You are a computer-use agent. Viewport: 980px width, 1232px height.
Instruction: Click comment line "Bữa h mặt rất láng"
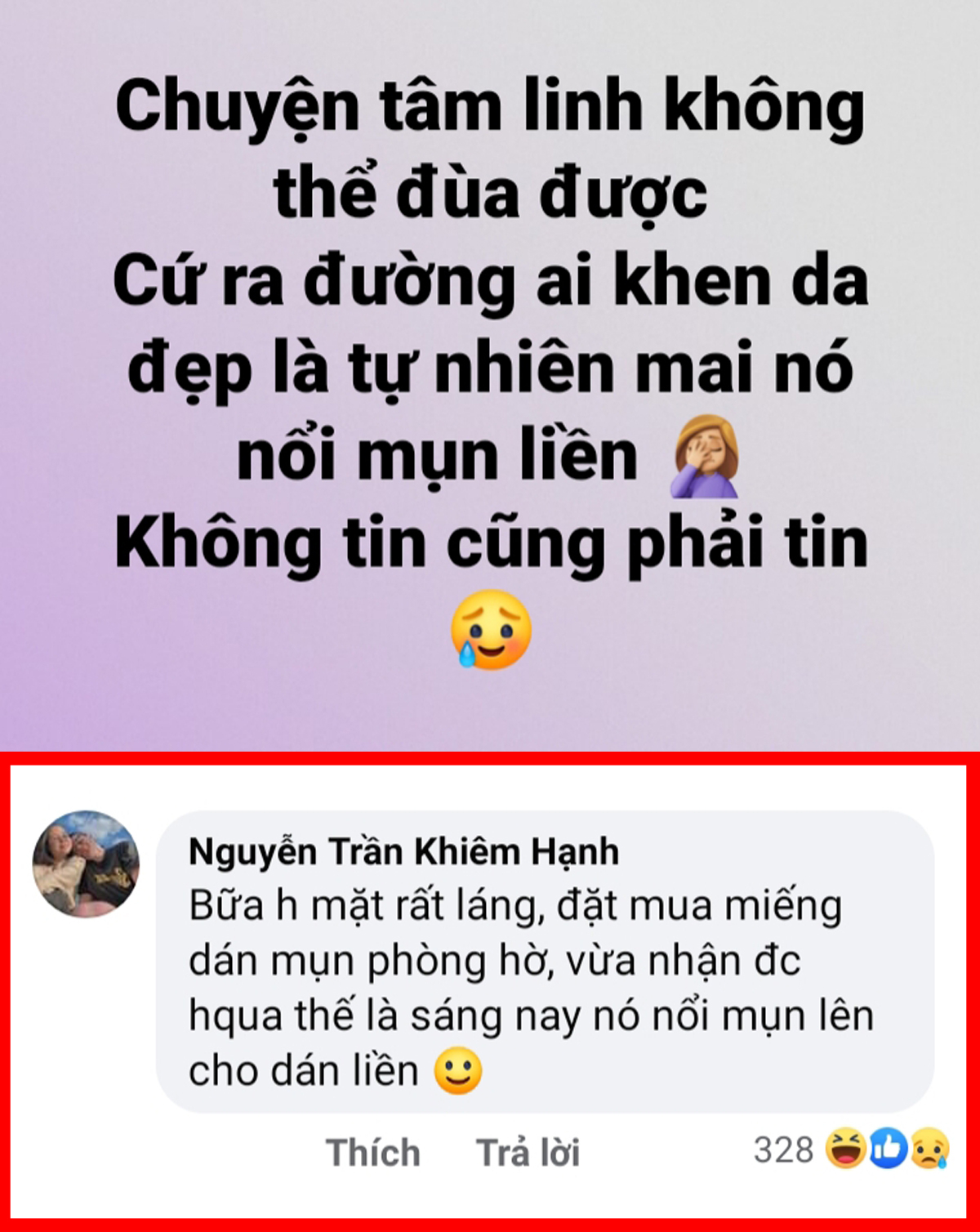click(367, 907)
